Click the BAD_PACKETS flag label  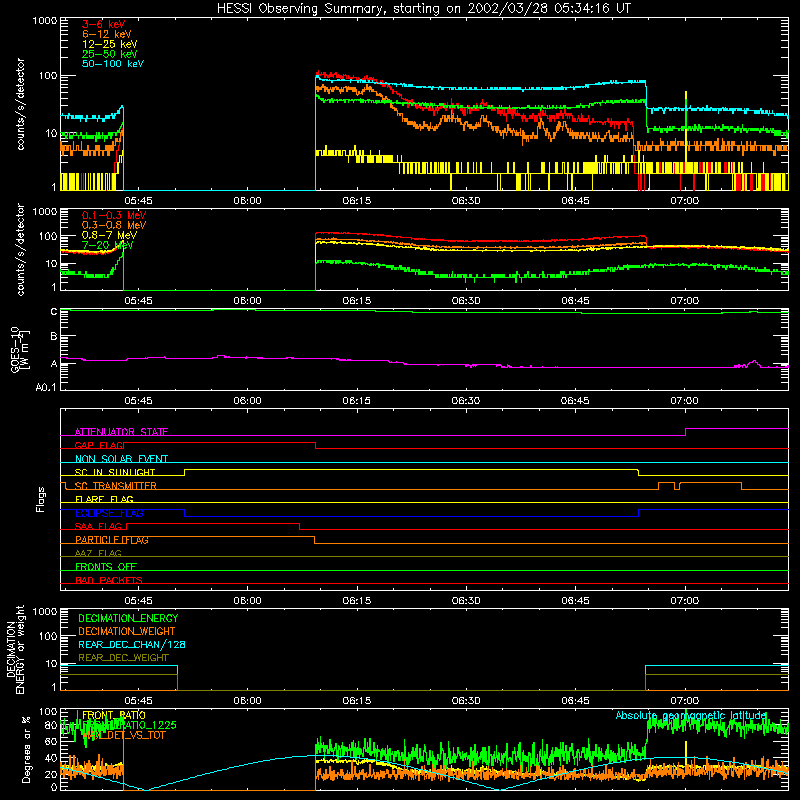click(108, 580)
